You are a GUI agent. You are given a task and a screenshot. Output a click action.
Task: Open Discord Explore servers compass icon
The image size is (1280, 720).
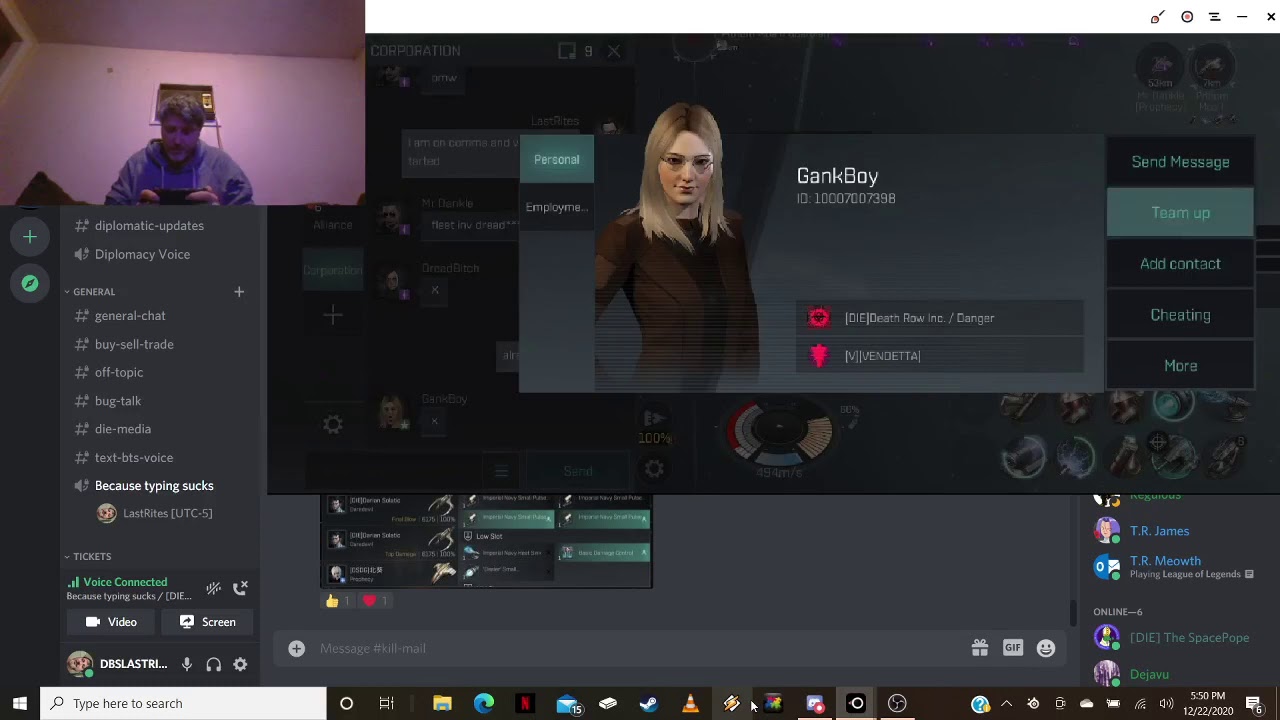30,284
